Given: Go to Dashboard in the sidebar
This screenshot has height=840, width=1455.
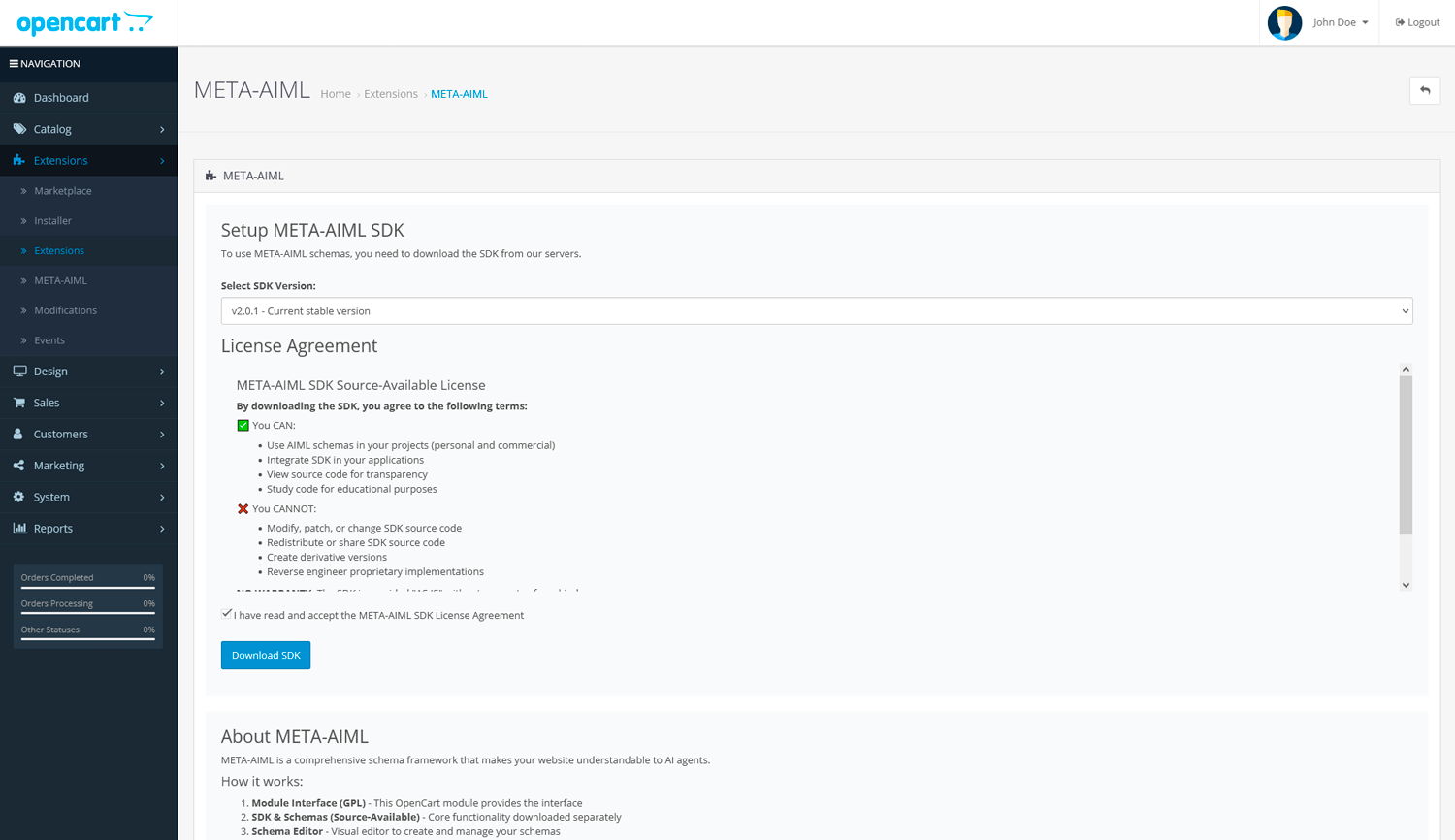Looking at the screenshot, I should click(x=89, y=98).
